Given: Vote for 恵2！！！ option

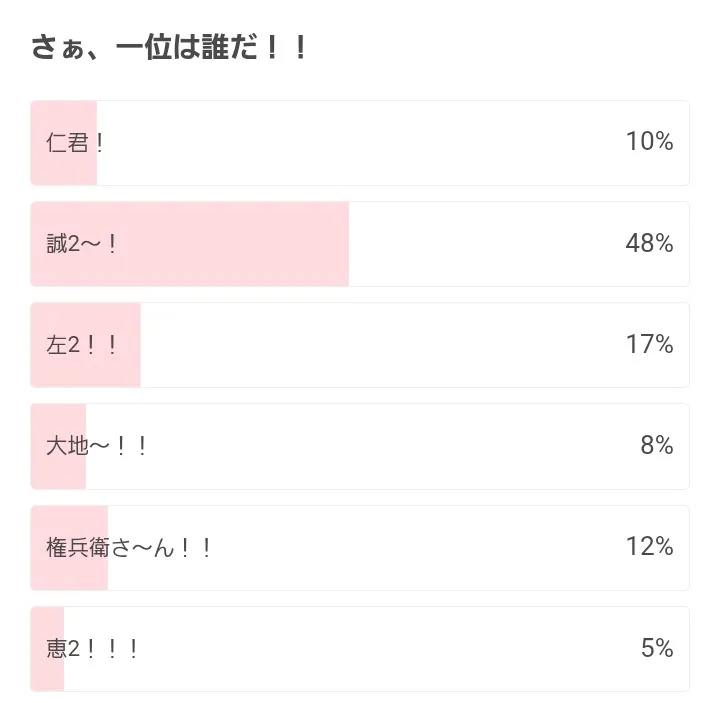Looking at the screenshot, I should pos(93,649).
